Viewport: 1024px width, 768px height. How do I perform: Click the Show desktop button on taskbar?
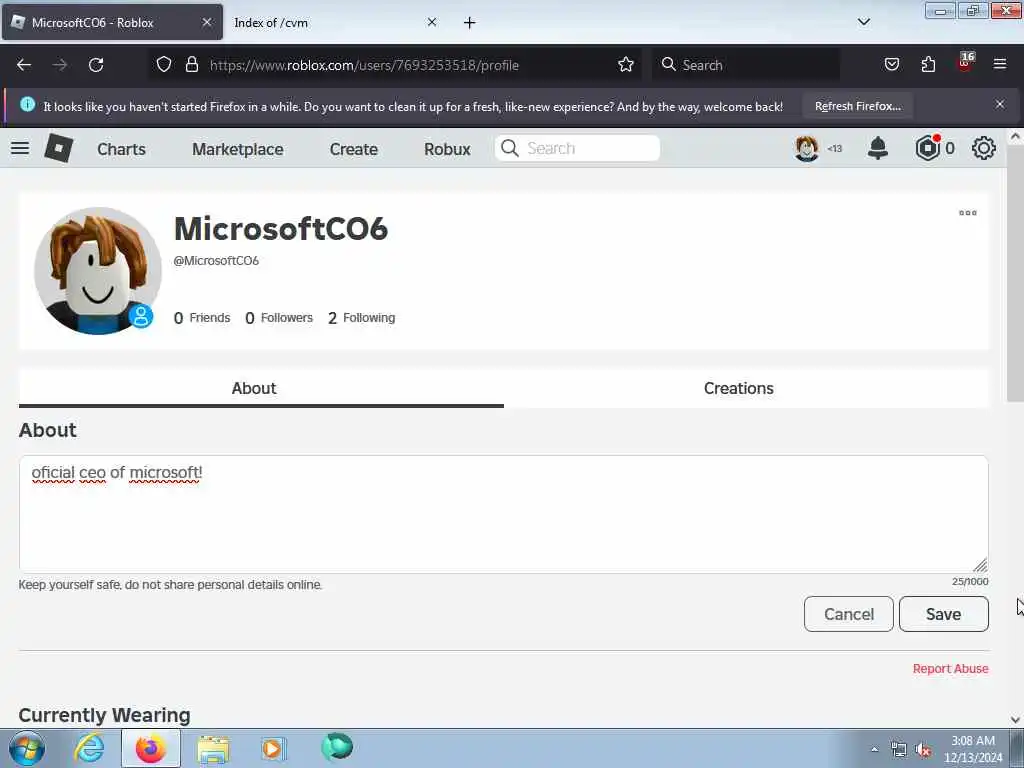click(x=1016, y=748)
